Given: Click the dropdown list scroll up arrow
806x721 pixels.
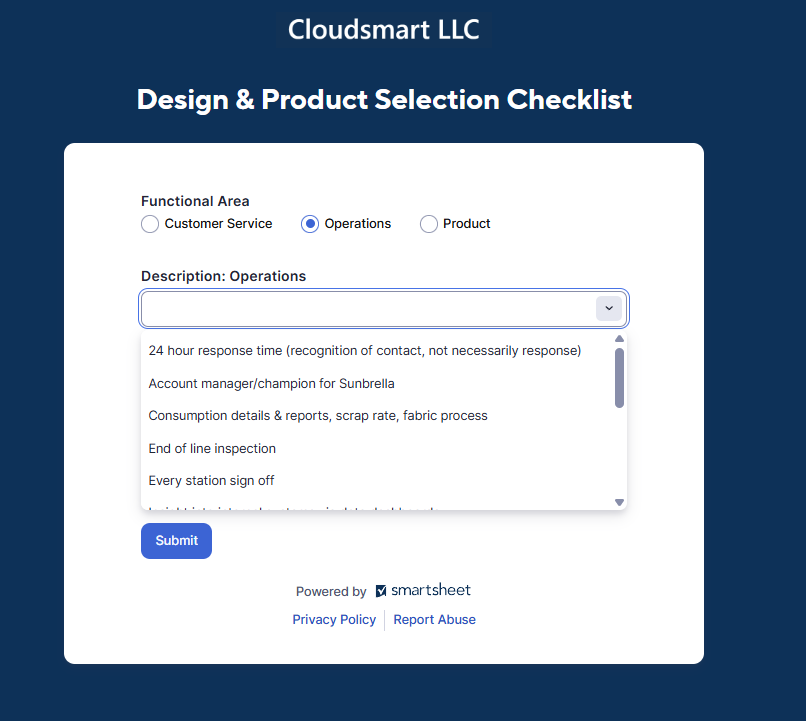Looking at the screenshot, I should (619, 339).
